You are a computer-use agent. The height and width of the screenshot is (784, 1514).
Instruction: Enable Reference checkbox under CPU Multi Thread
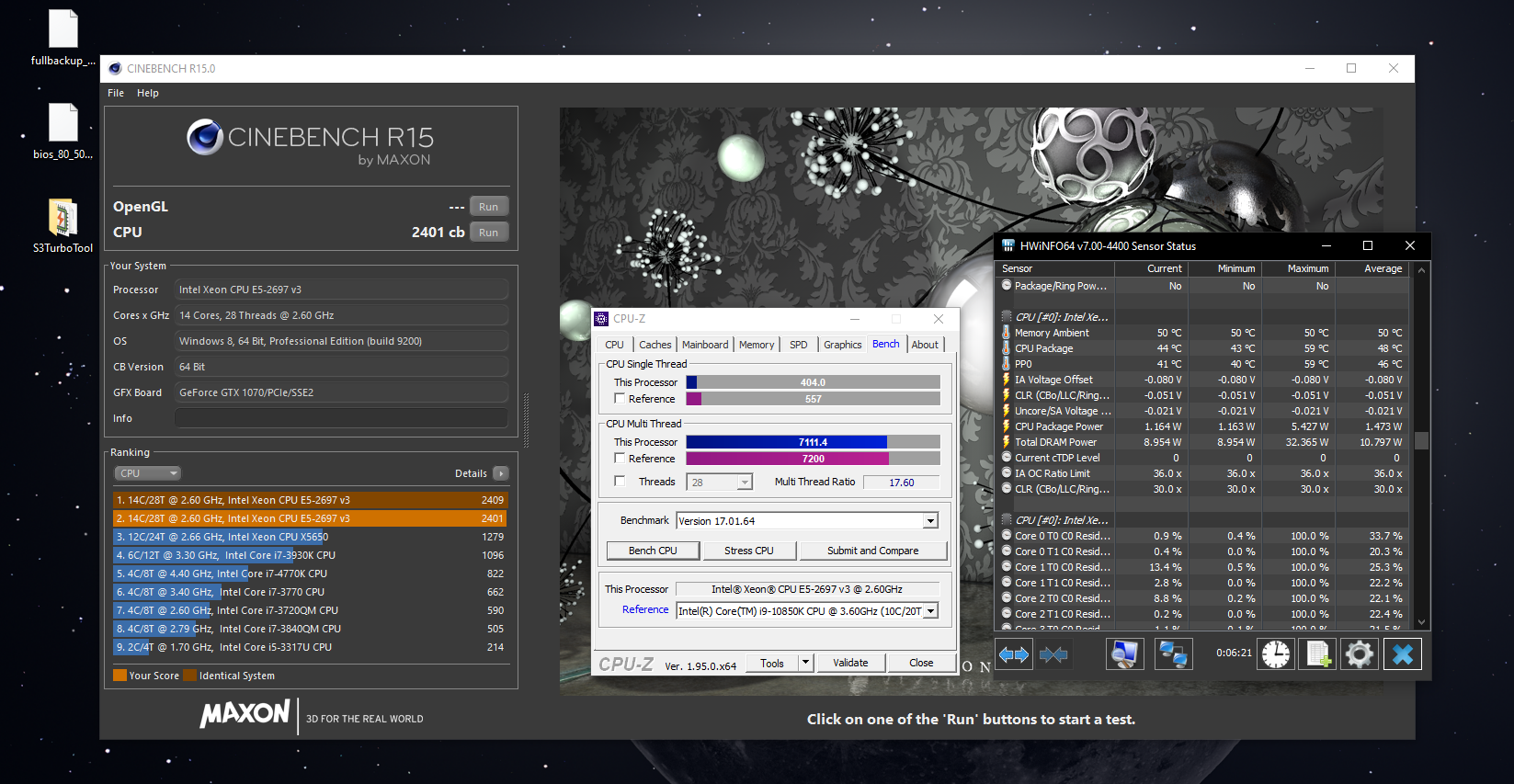(620, 459)
